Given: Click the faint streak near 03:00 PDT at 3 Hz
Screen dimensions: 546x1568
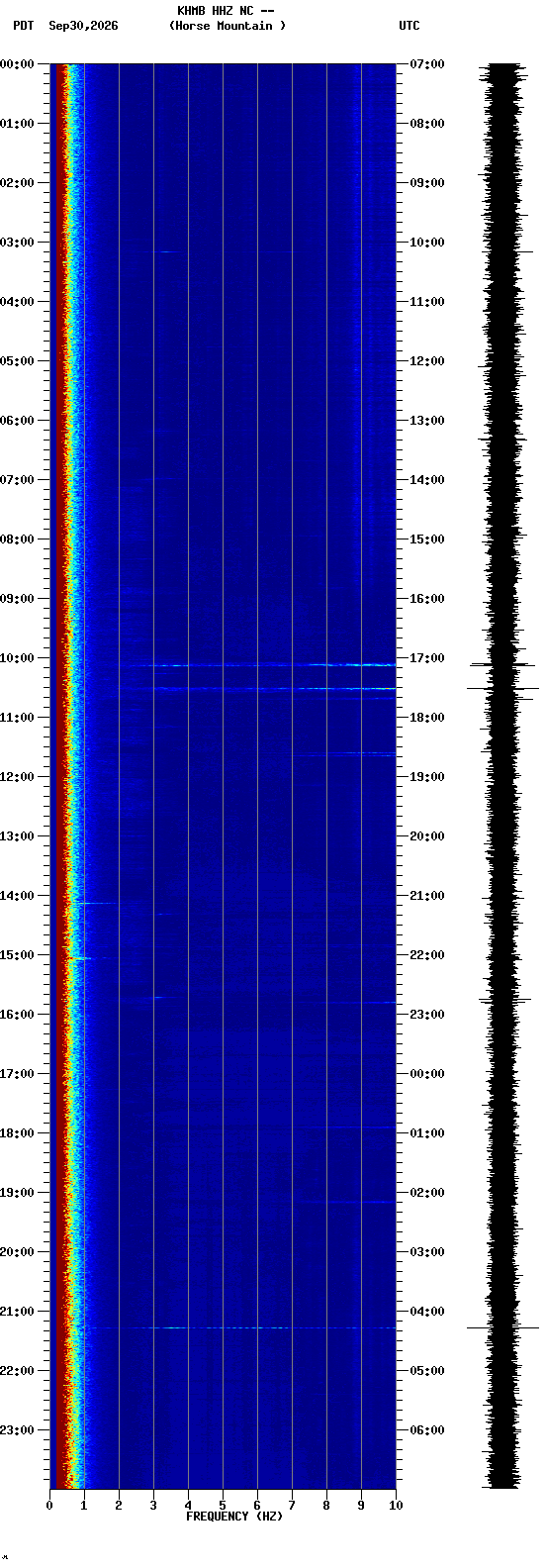Looking at the screenshot, I should click(163, 251).
